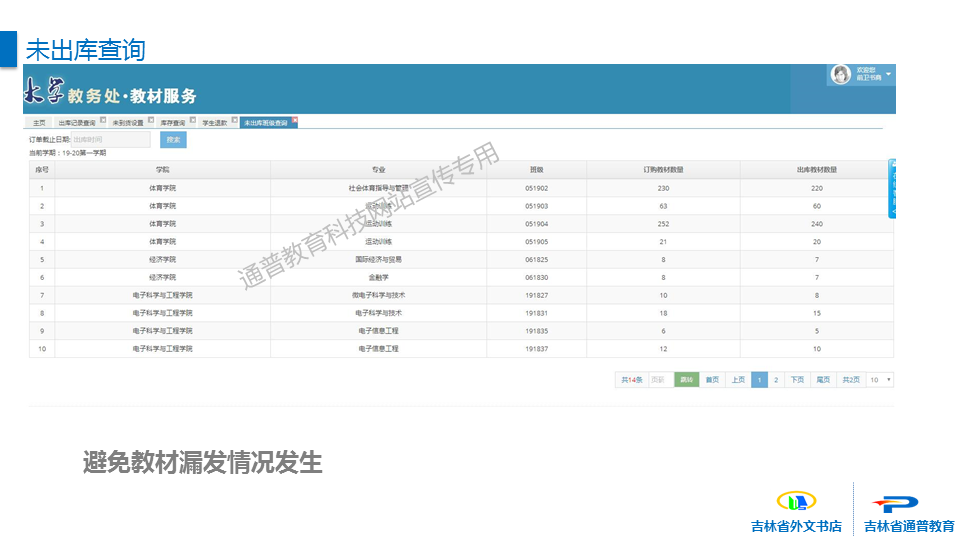Select class cell 051902

pos(536,189)
